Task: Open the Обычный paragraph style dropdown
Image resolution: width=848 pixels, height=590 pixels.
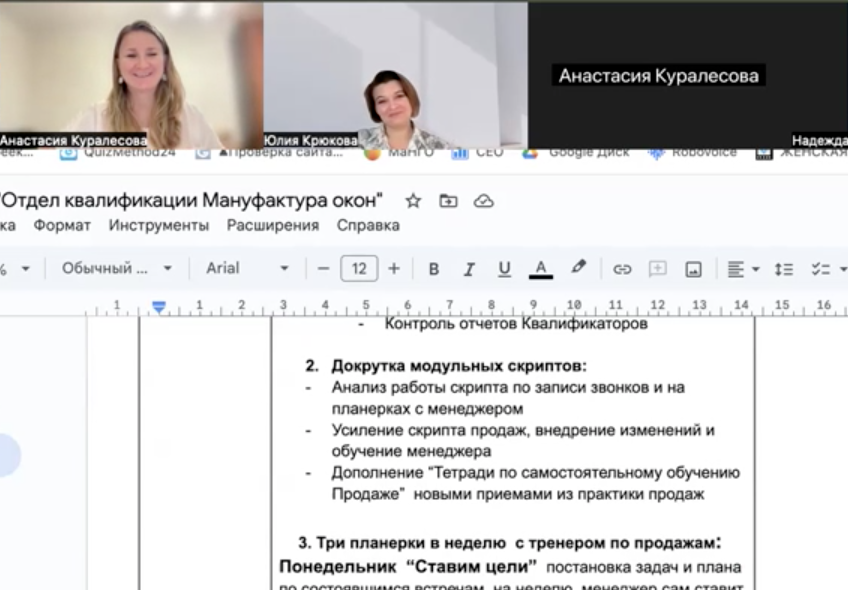Action: point(117,268)
